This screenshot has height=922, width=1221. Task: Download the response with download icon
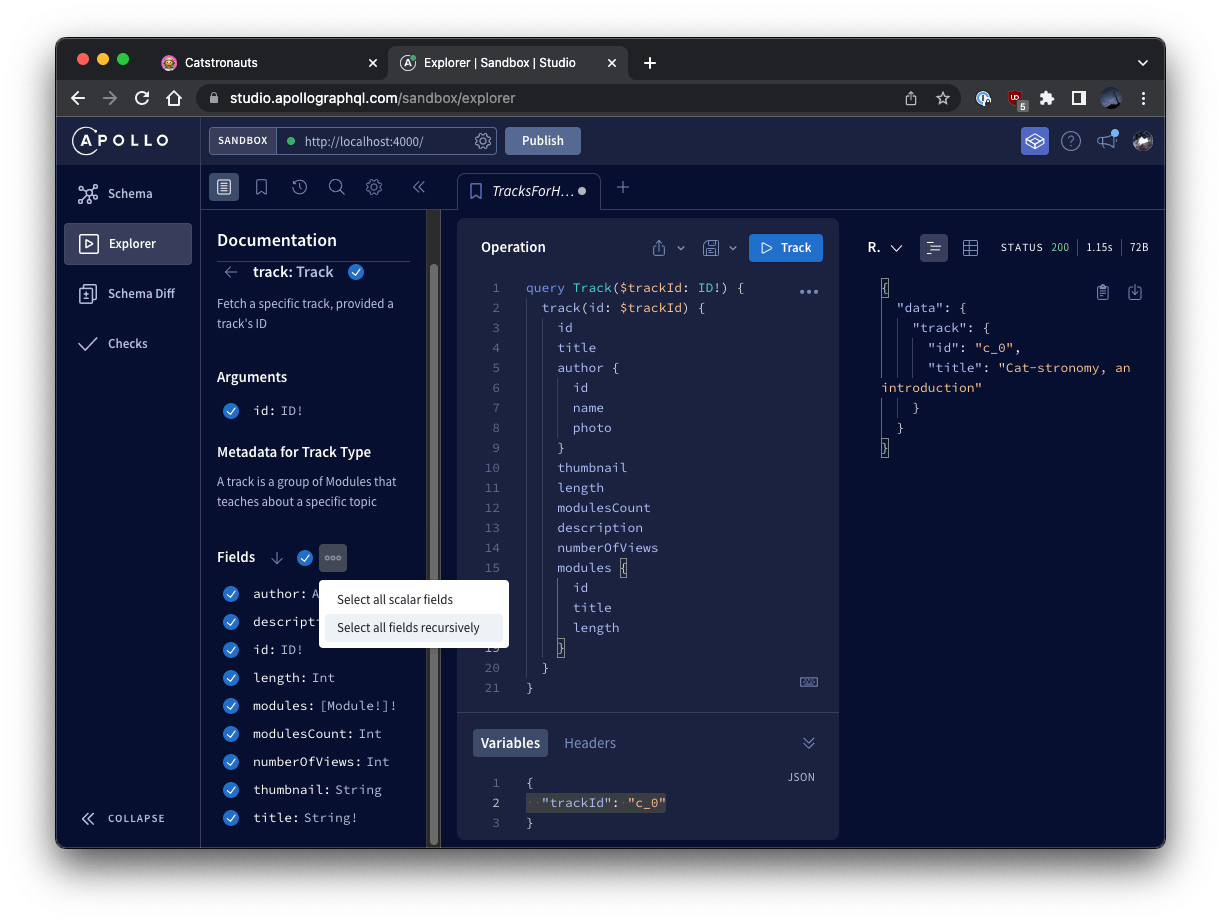pyautogui.click(x=1135, y=292)
